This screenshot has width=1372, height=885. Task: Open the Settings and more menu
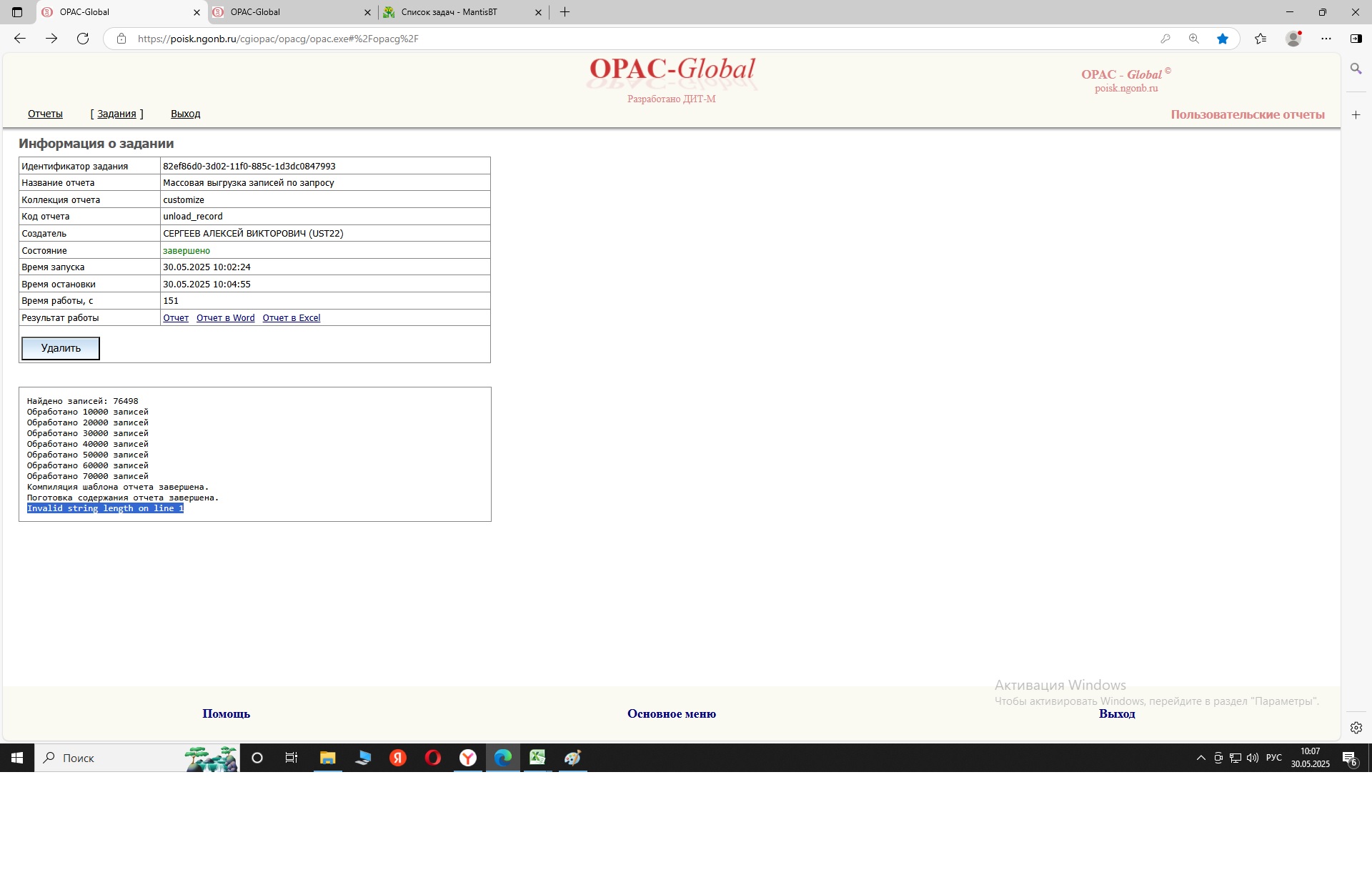(x=1326, y=39)
